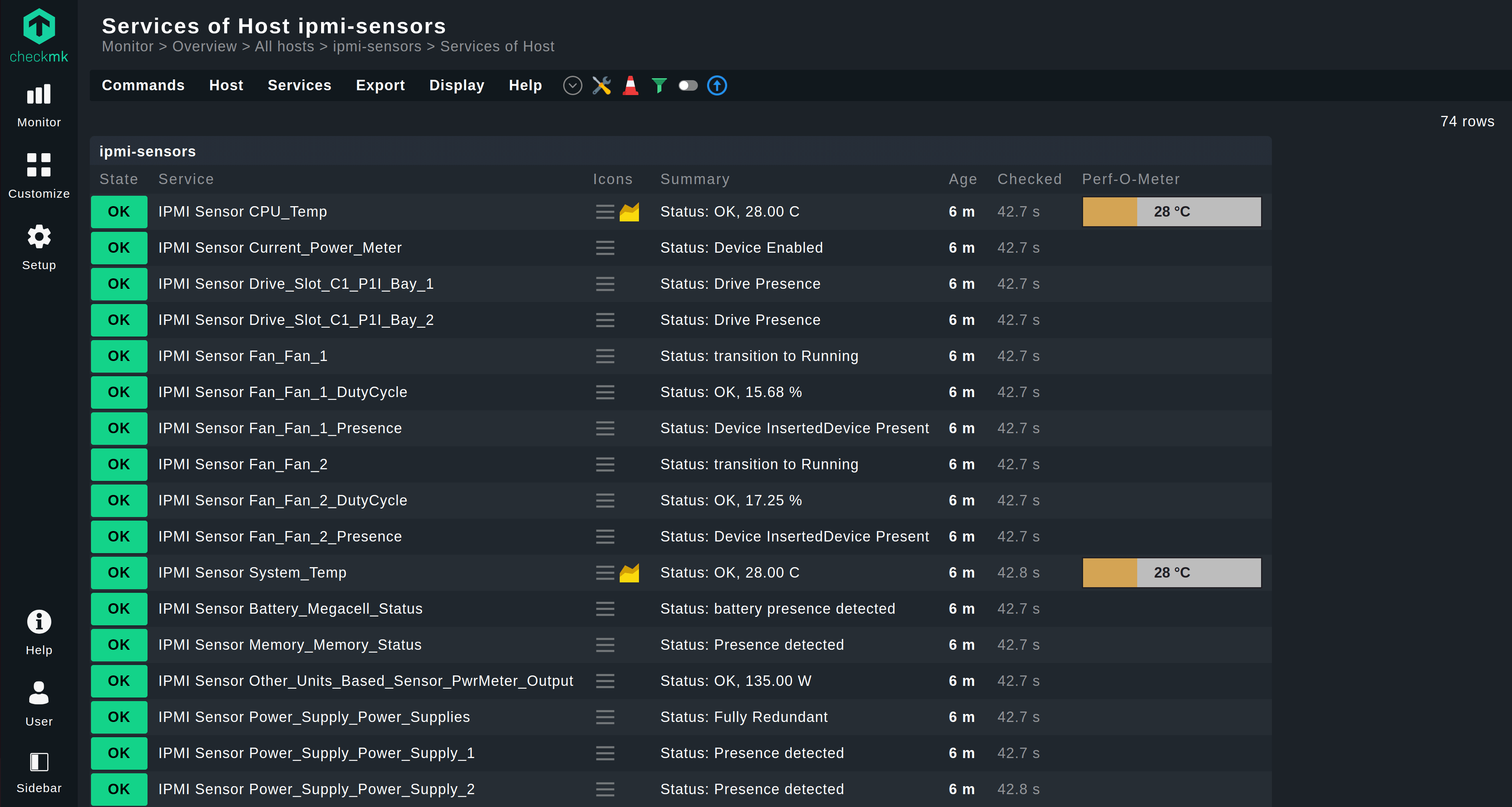The width and height of the screenshot is (1512, 807).
Task: Click the red traffic cone downtime icon
Action: pos(631,86)
